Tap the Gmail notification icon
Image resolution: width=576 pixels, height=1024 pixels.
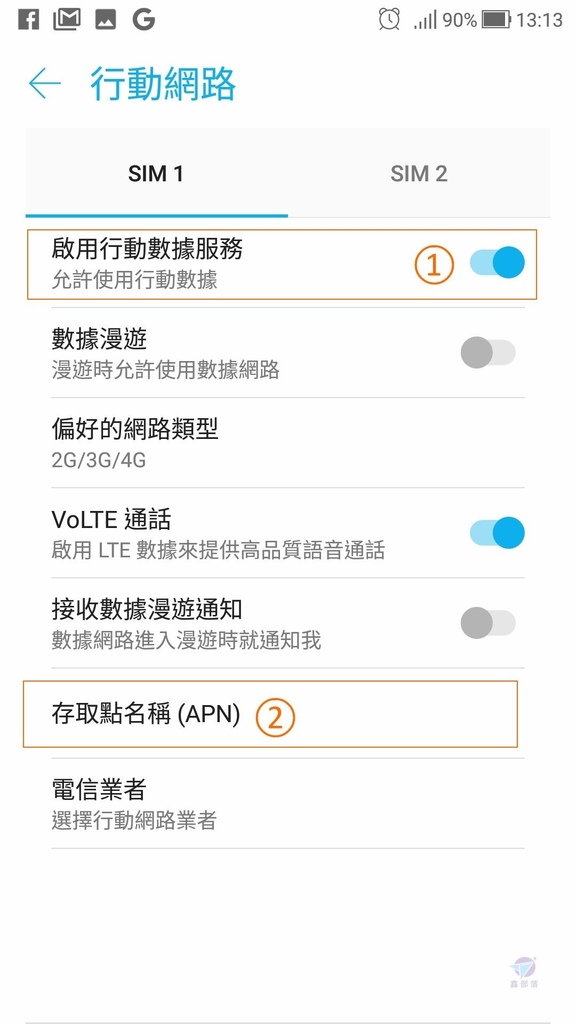[67, 20]
